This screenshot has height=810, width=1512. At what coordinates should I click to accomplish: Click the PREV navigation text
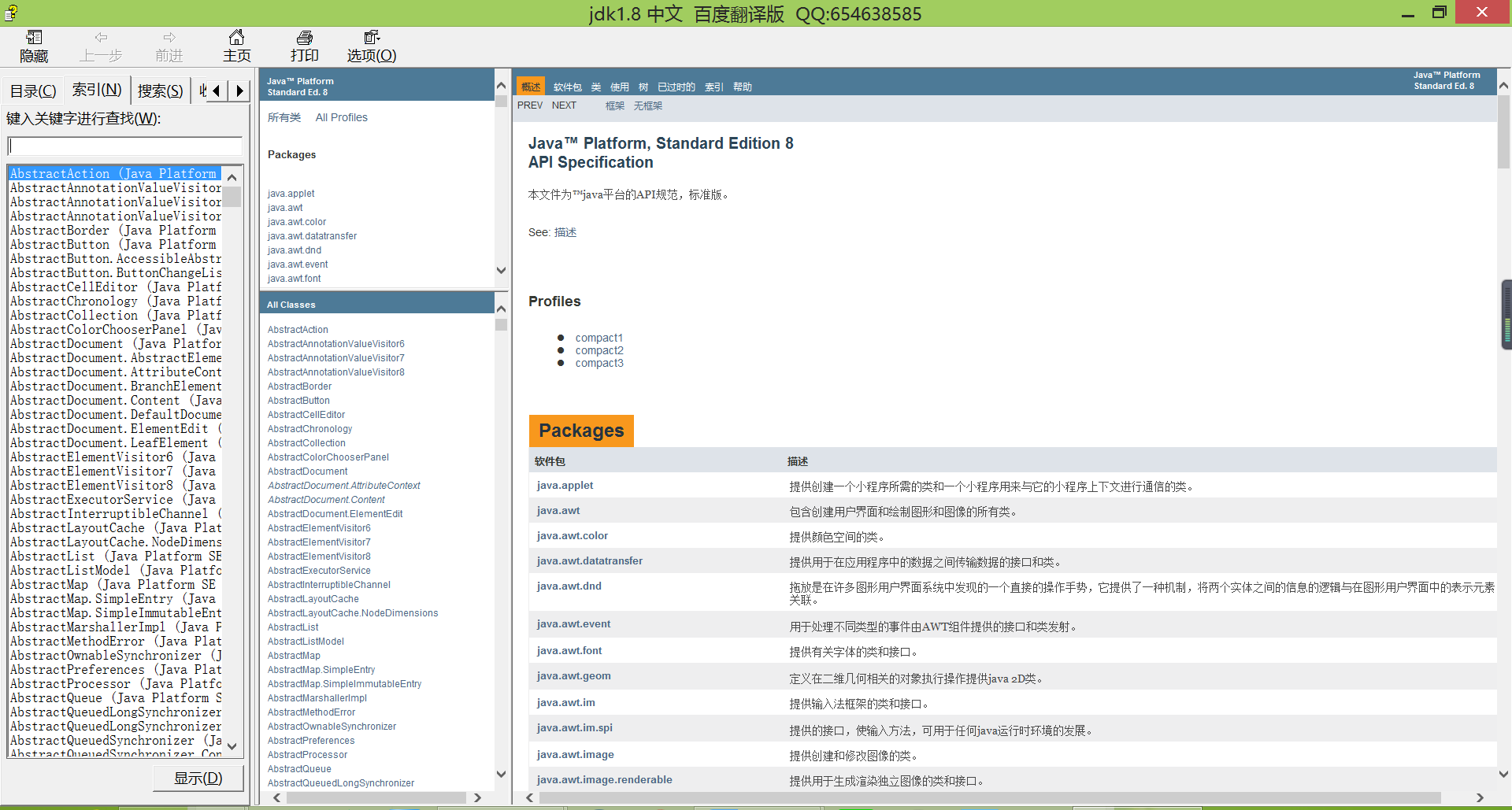coord(530,105)
